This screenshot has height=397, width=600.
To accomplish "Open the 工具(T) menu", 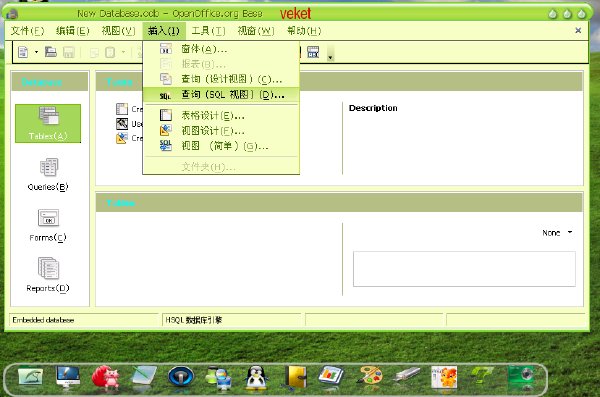I will coord(209,31).
